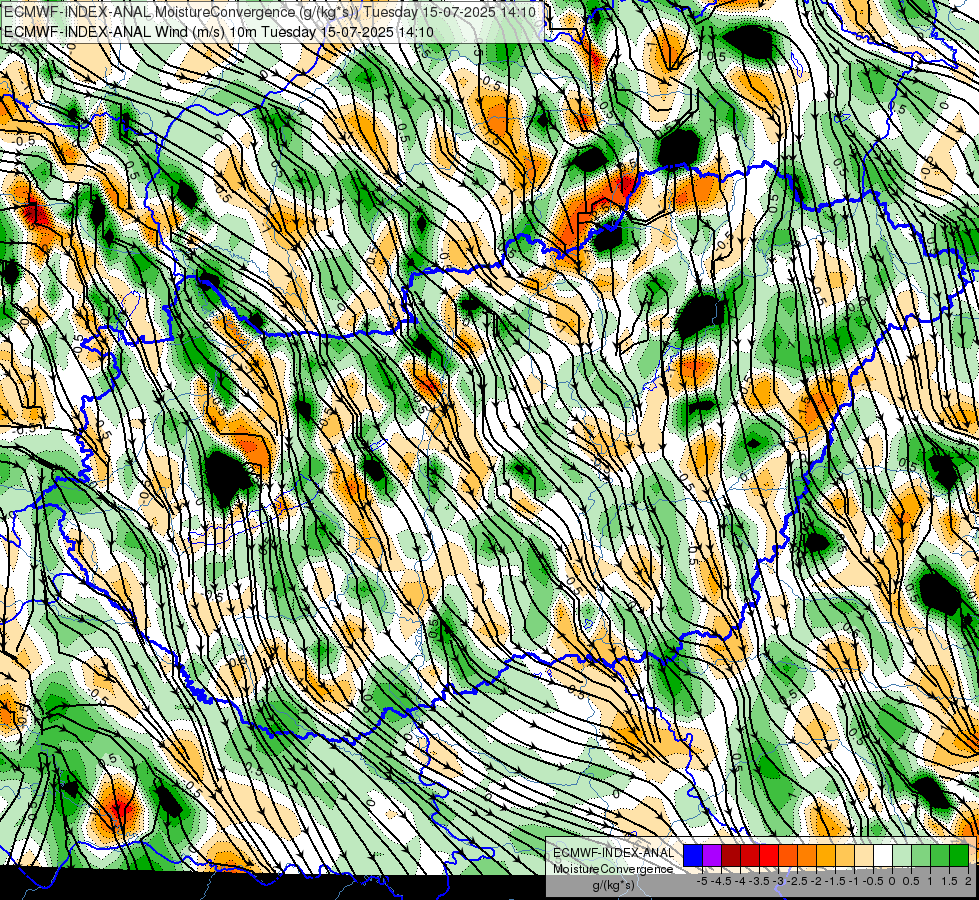Click the 2 tick value at the legend end
The image size is (979, 900).
[968, 881]
